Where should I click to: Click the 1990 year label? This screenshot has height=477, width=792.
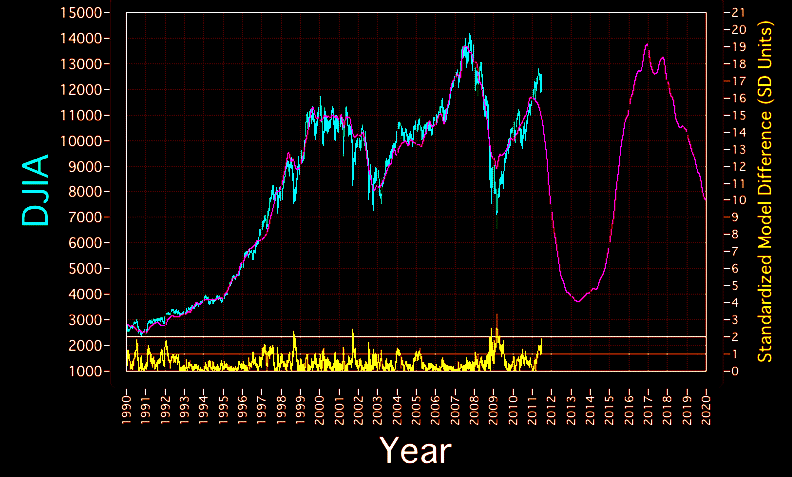pyautogui.click(x=126, y=409)
